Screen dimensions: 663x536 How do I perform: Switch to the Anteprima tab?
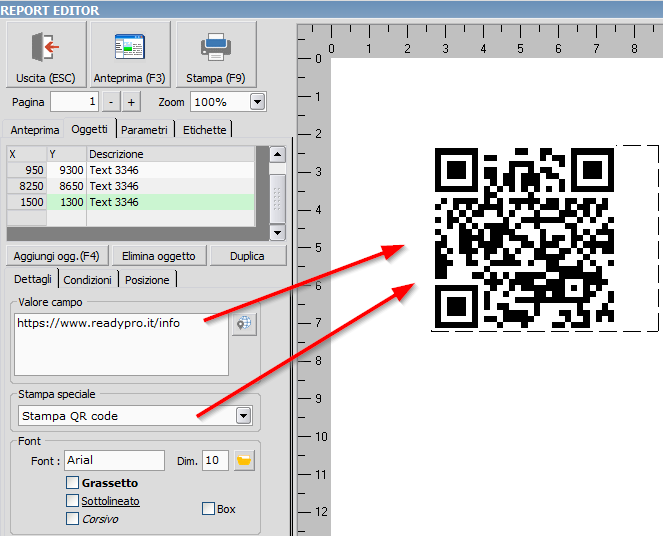[35, 130]
